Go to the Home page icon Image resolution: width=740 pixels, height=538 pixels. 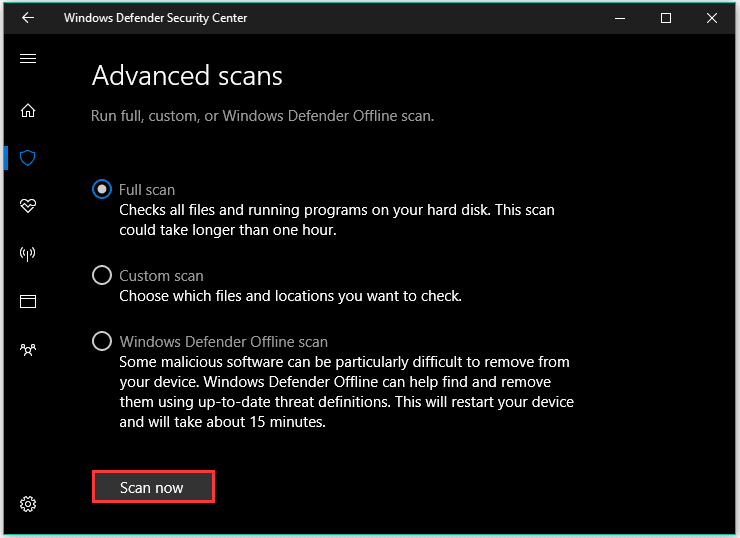(x=28, y=110)
